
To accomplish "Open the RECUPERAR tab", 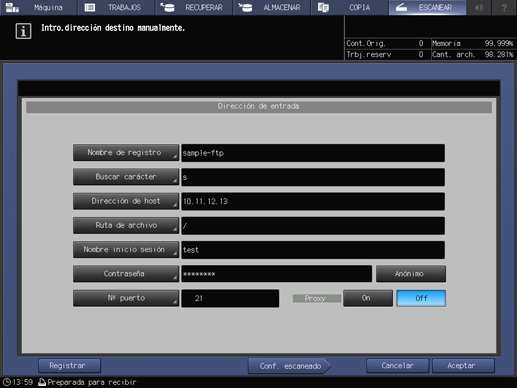I will point(194,7).
